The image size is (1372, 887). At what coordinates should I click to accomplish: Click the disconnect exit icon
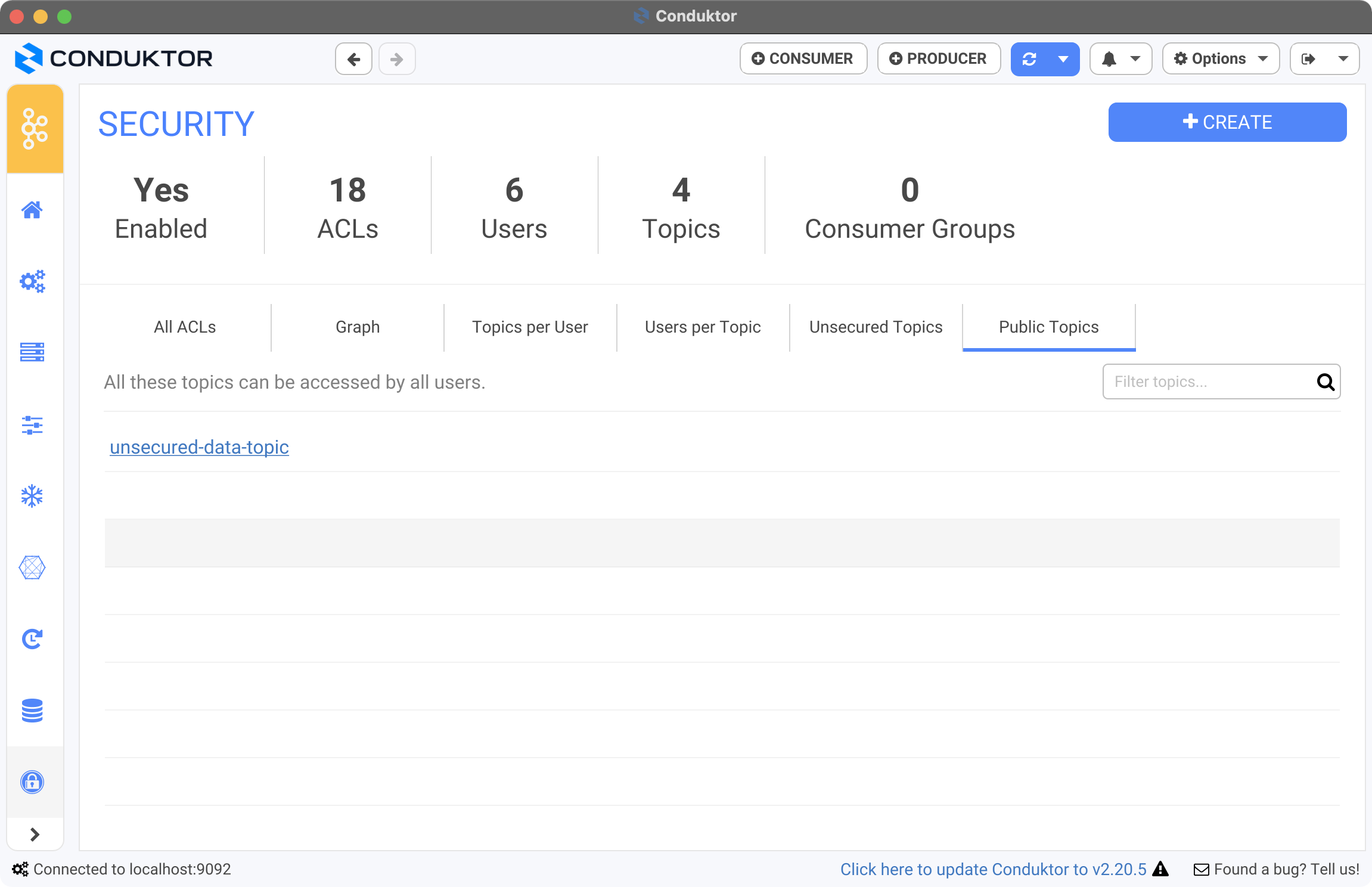[1308, 59]
